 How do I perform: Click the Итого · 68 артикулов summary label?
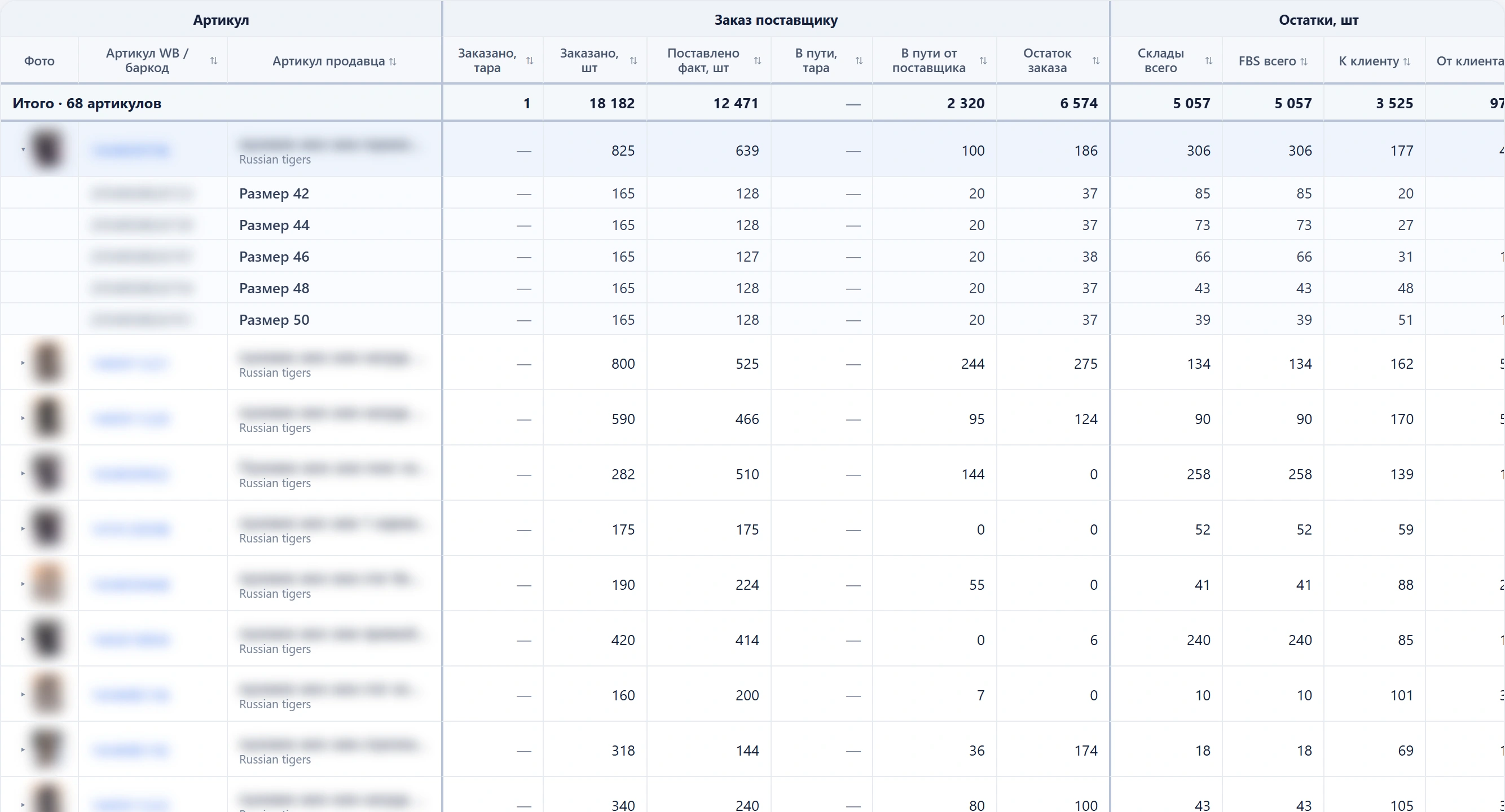[x=87, y=103]
